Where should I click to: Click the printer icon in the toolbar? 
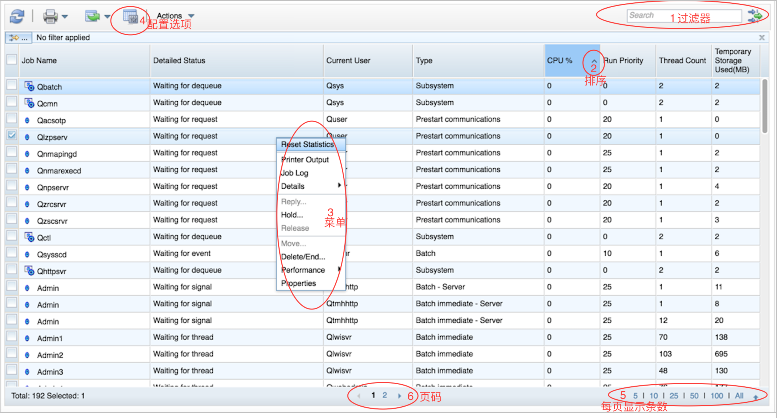point(50,16)
